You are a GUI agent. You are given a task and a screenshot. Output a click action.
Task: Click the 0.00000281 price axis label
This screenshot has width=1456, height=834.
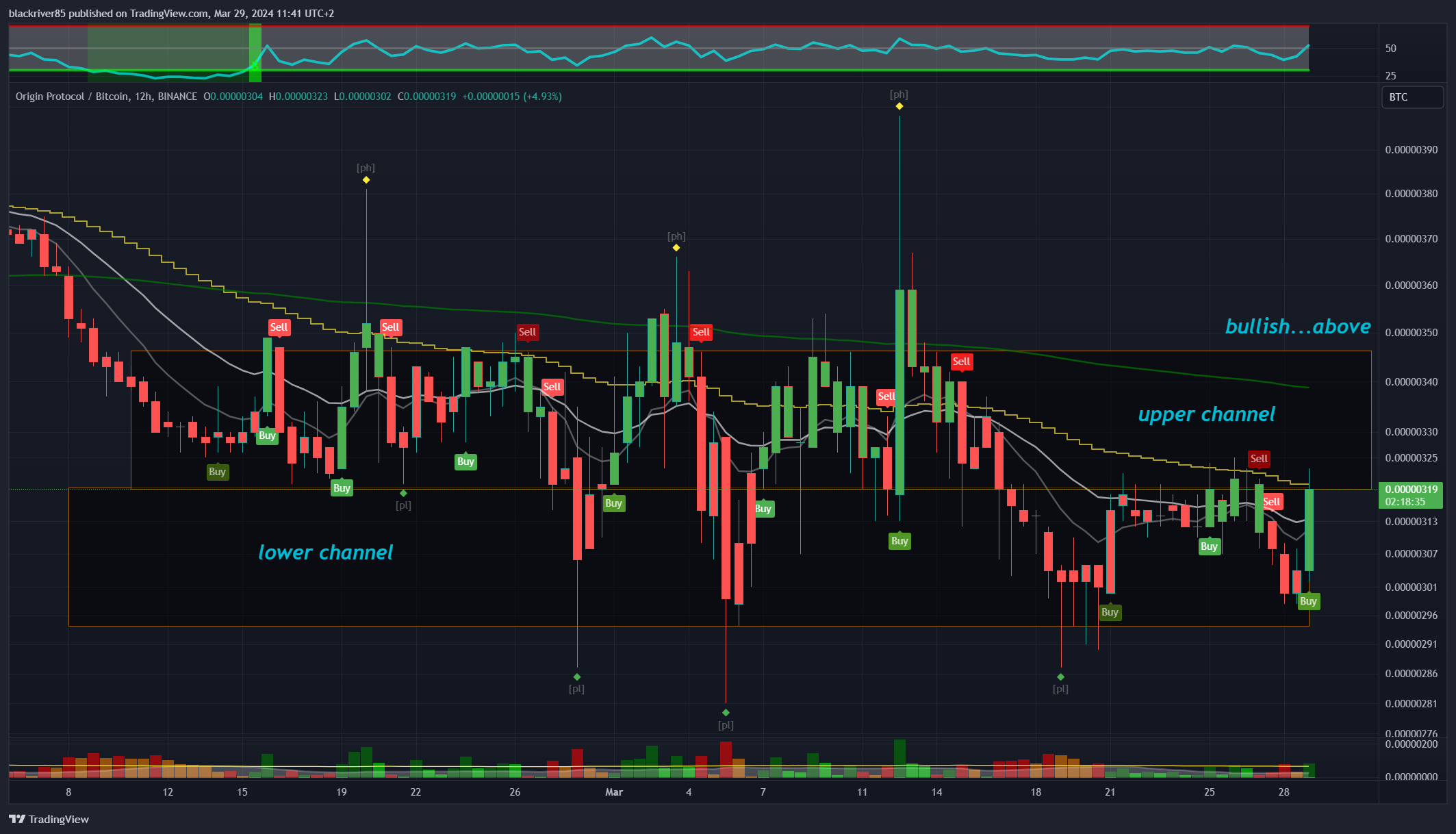coord(1412,704)
